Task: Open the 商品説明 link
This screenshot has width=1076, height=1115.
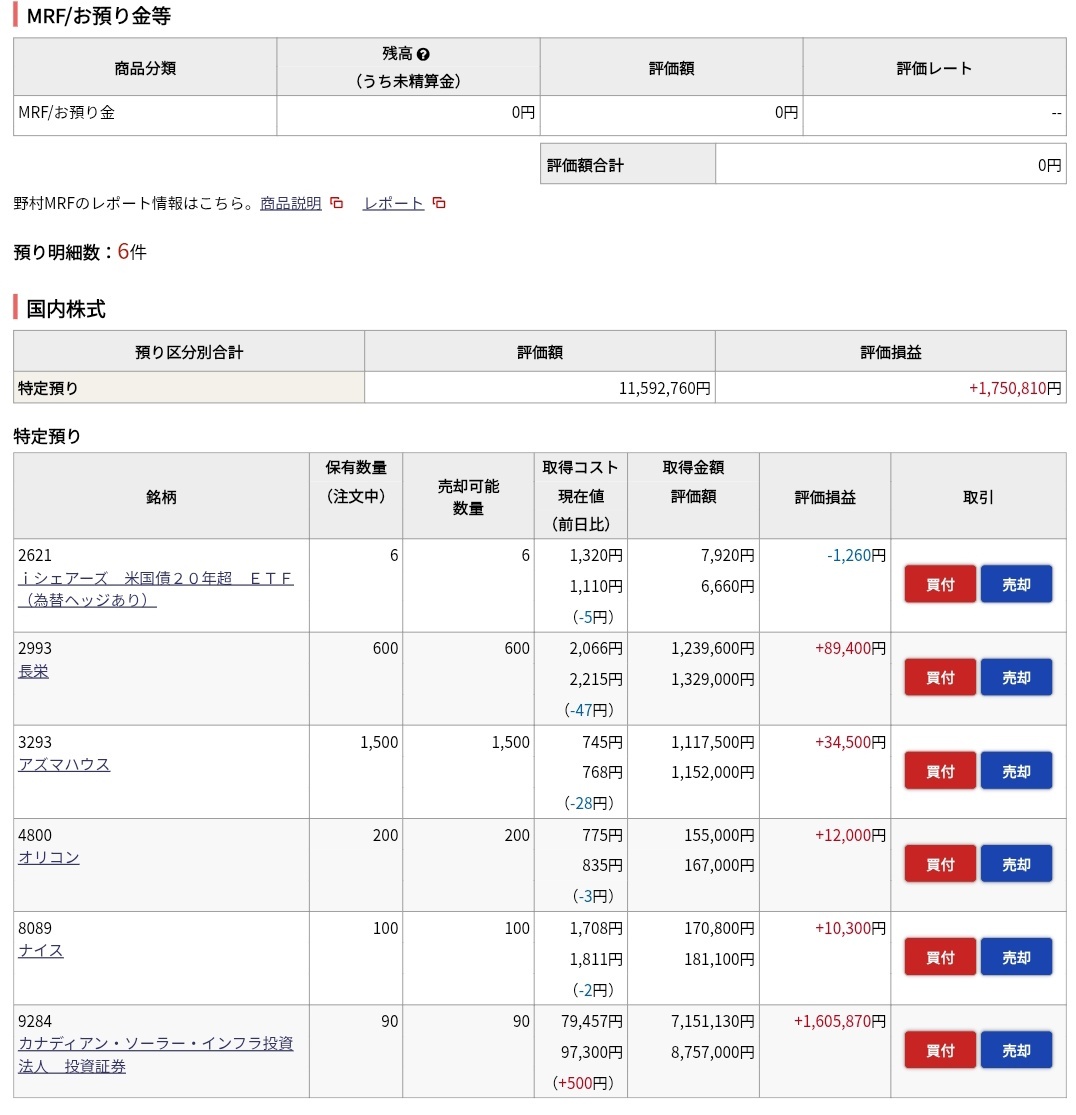Action: pos(291,203)
